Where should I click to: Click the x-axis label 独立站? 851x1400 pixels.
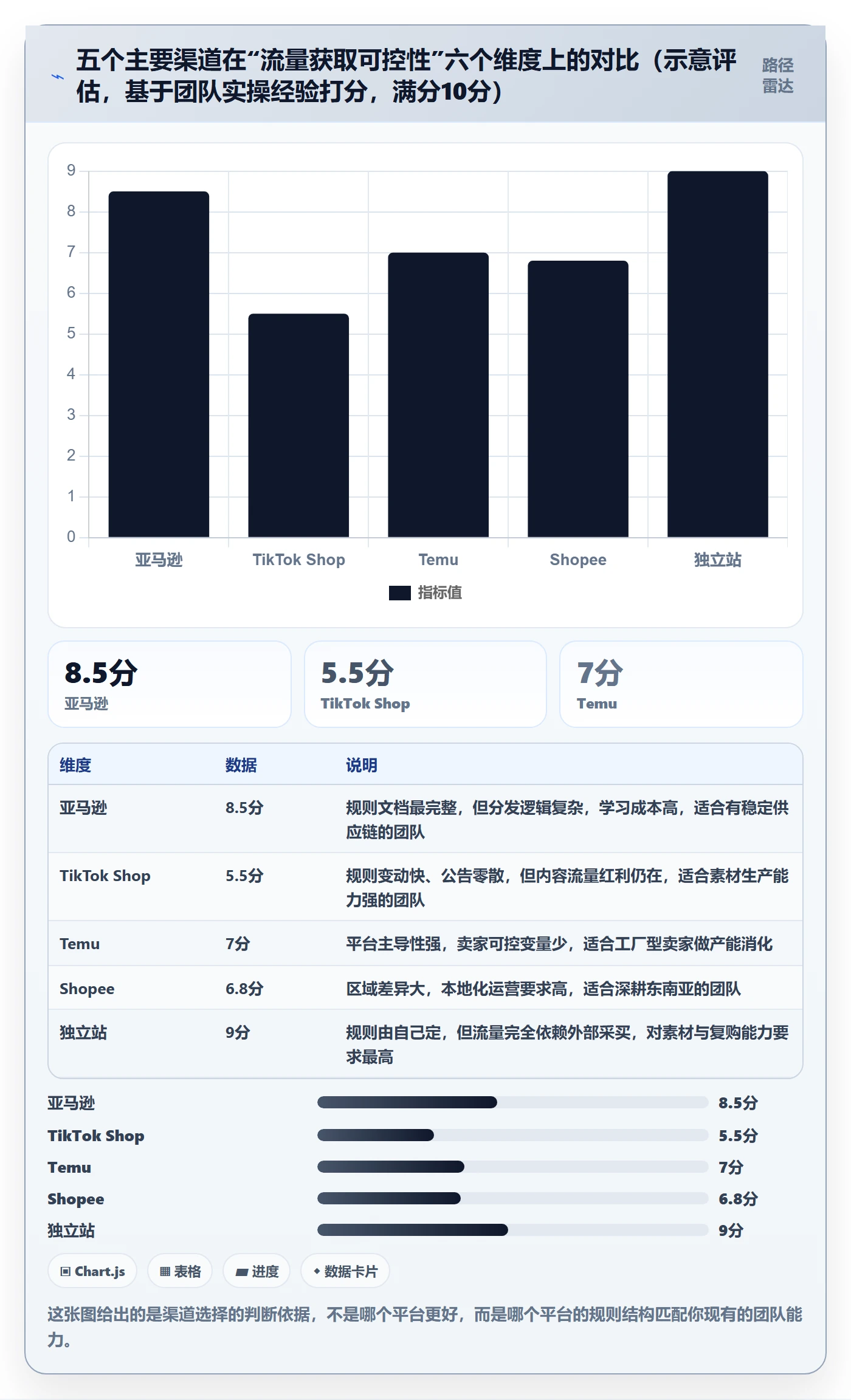pos(718,560)
